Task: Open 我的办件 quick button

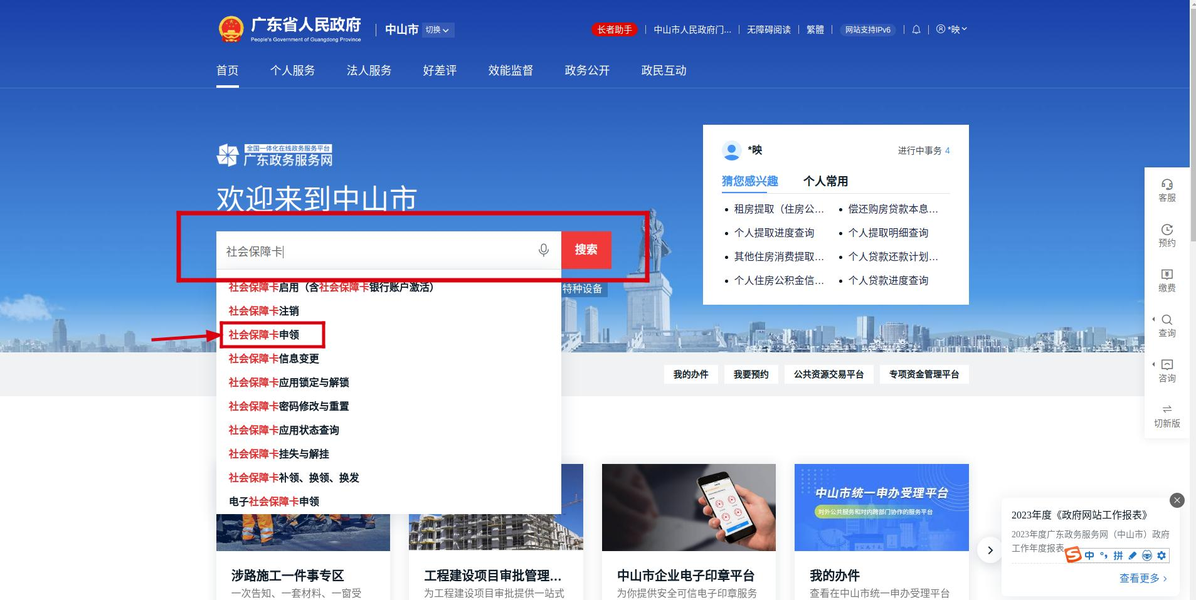Action: point(690,374)
